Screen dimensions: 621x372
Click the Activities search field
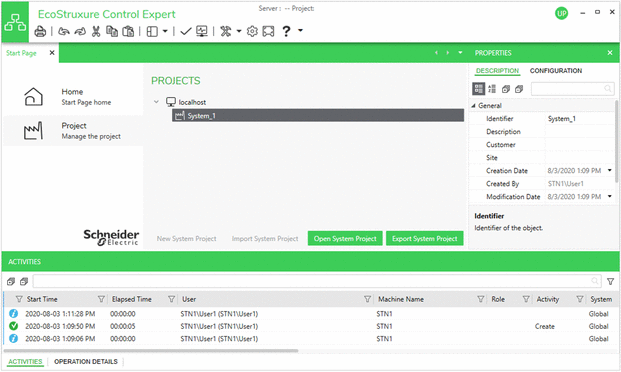pos(317,281)
